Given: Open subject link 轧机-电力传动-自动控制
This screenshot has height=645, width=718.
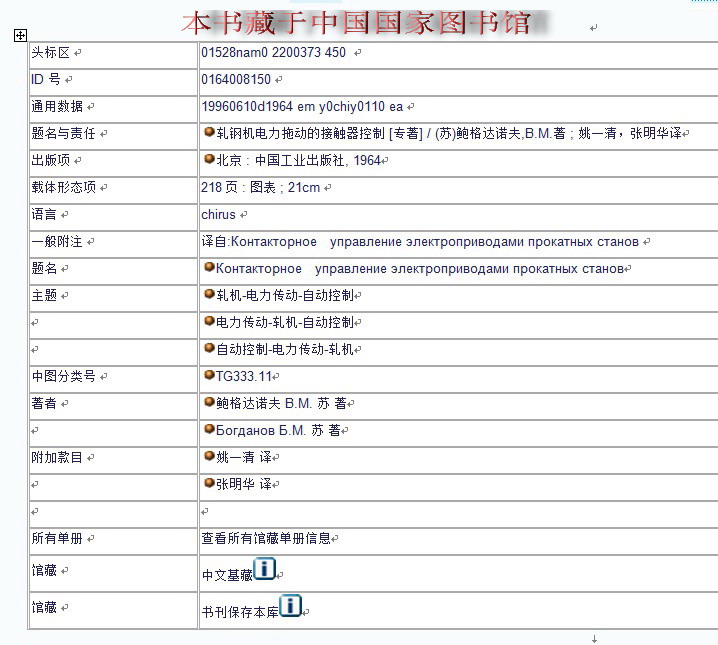Looking at the screenshot, I should coord(285,296).
